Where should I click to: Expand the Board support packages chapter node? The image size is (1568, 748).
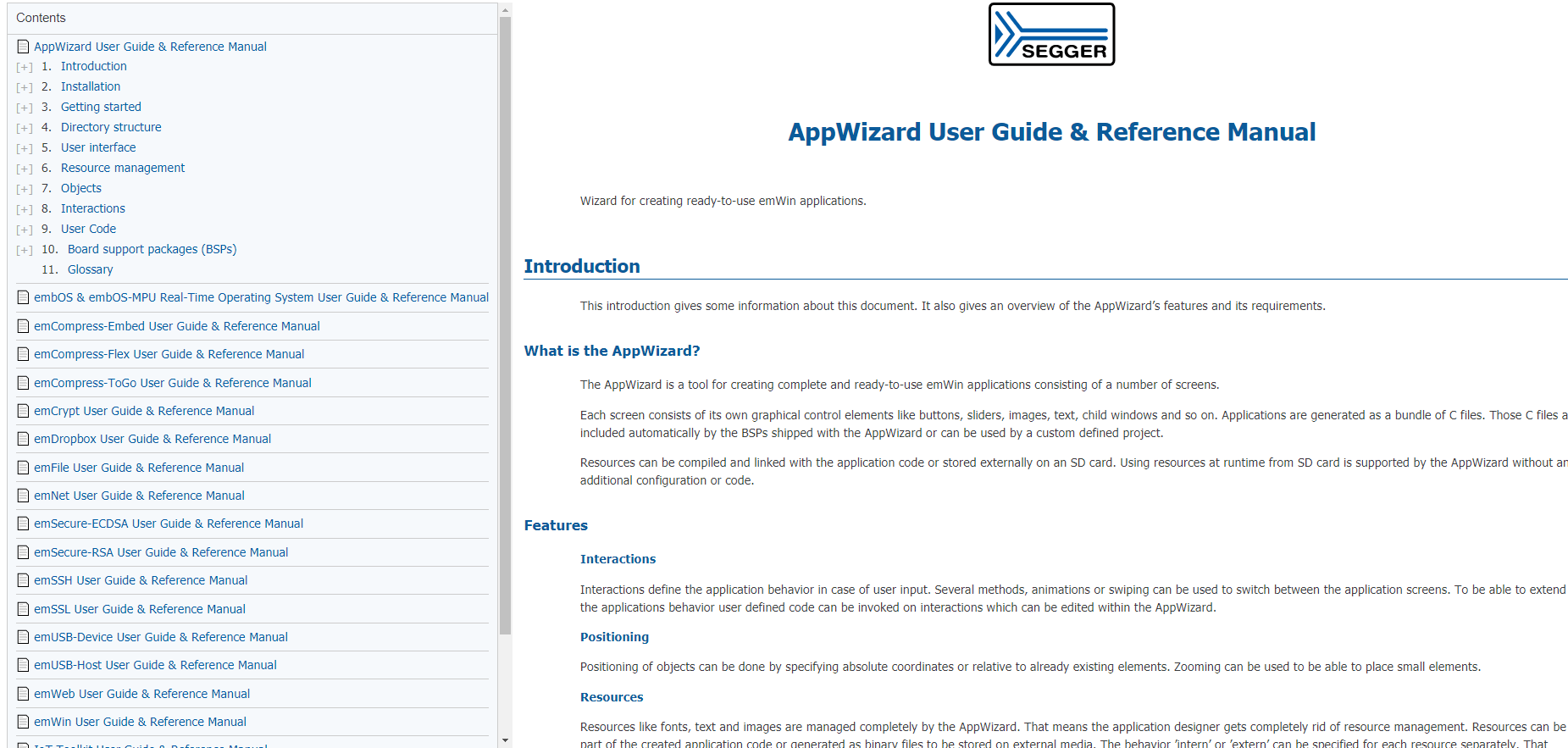[x=25, y=250]
